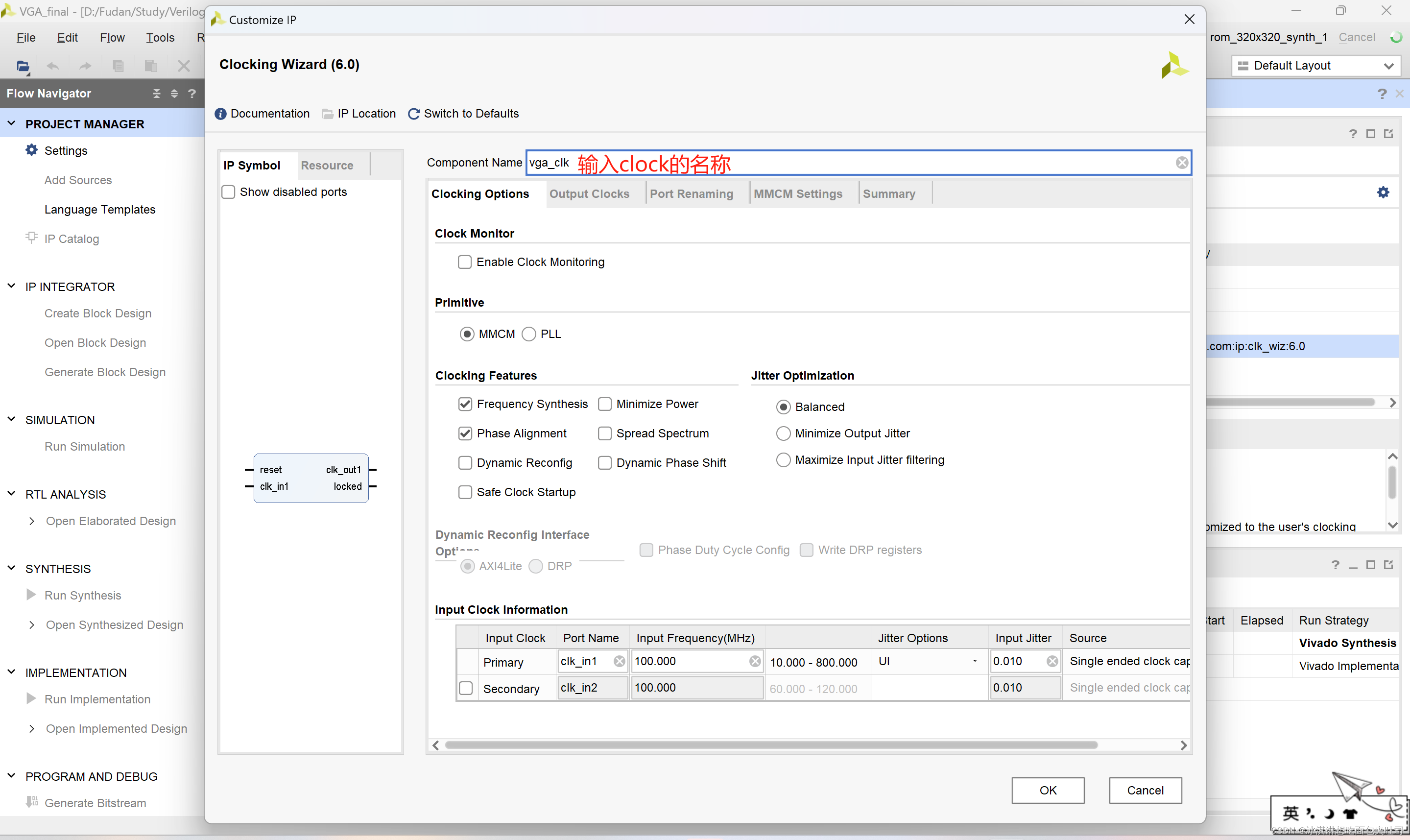The image size is (1410, 840).
Task: Select the MMCM primitive radio button
Action: click(467, 334)
